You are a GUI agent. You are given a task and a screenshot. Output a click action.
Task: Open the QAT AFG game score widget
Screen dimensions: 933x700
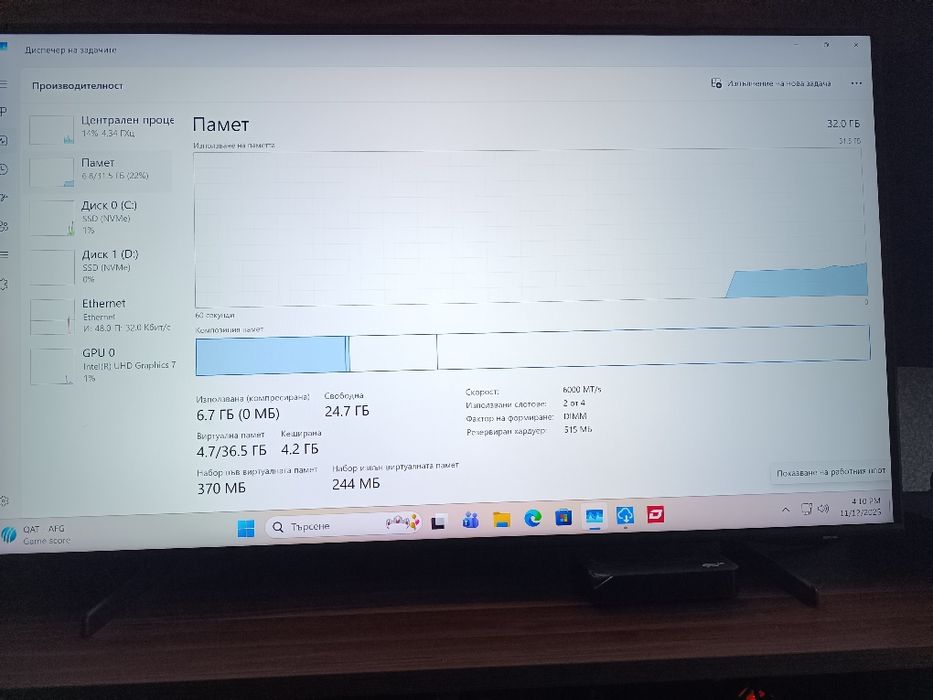click(x=36, y=535)
